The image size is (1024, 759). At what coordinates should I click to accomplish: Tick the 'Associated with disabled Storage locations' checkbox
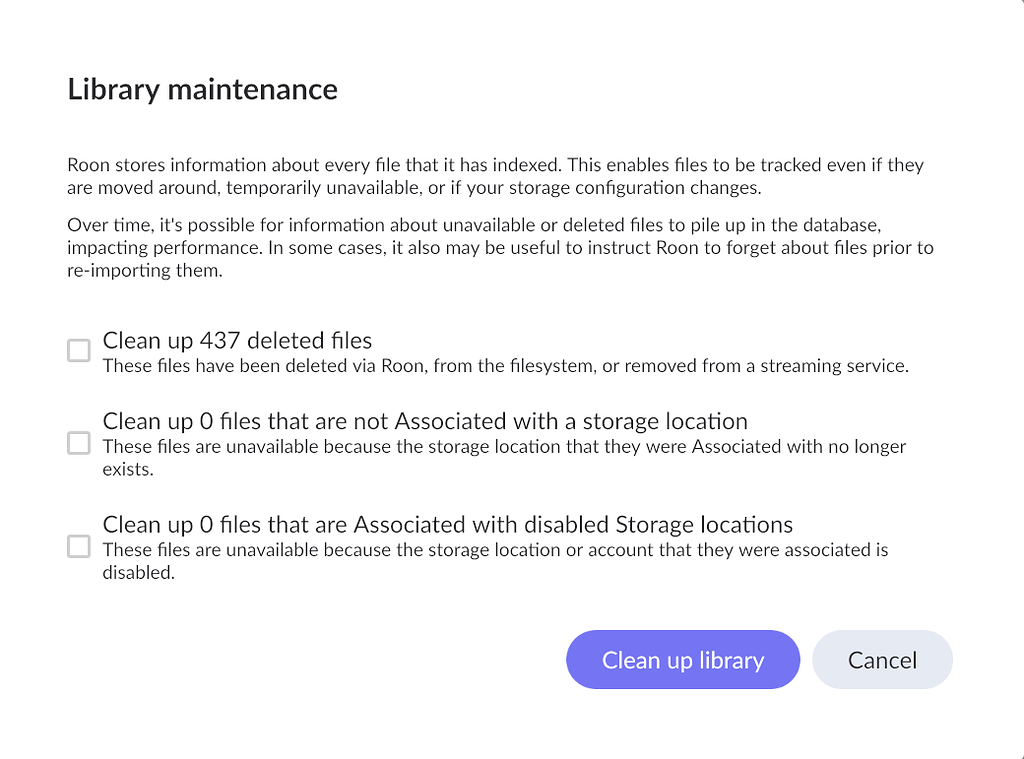pyautogui.click(x=78, y=546)
